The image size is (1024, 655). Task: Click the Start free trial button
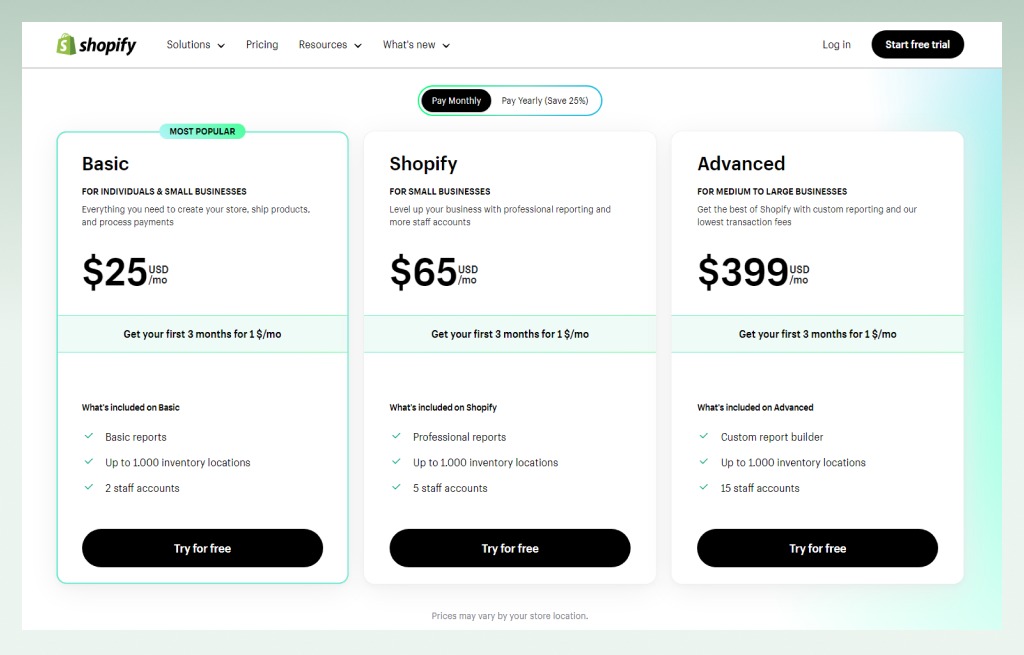pos(918,44)
